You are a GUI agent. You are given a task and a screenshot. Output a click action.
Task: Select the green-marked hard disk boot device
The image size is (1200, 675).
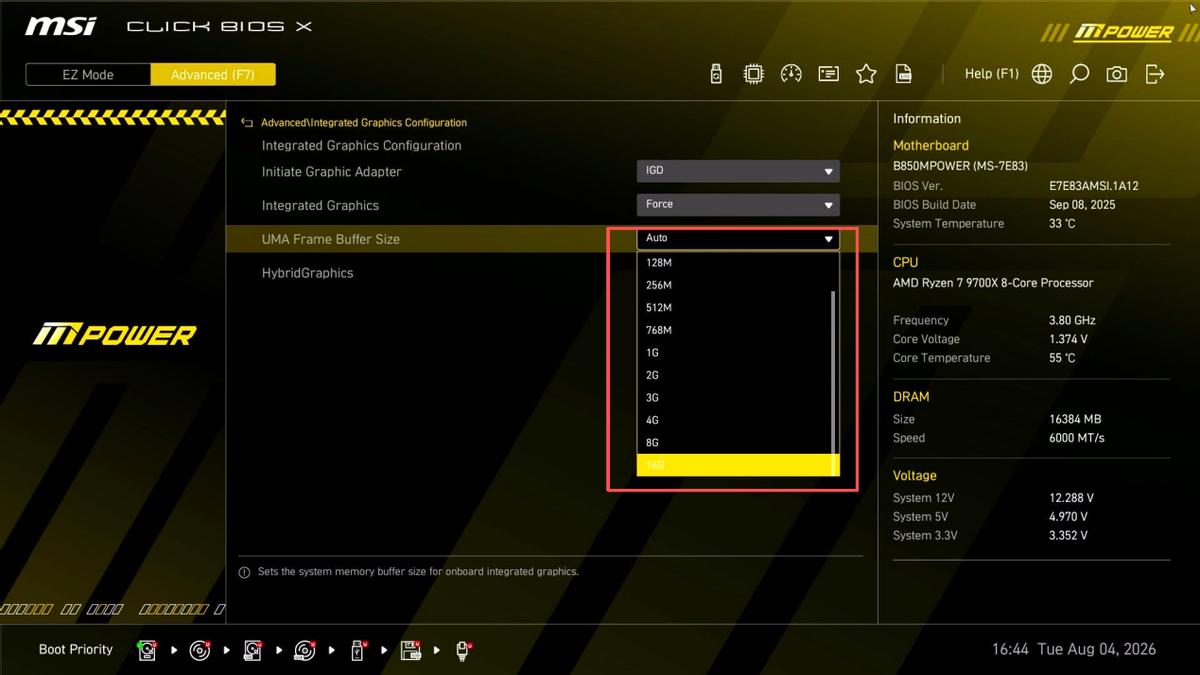[x=147, y=651]
